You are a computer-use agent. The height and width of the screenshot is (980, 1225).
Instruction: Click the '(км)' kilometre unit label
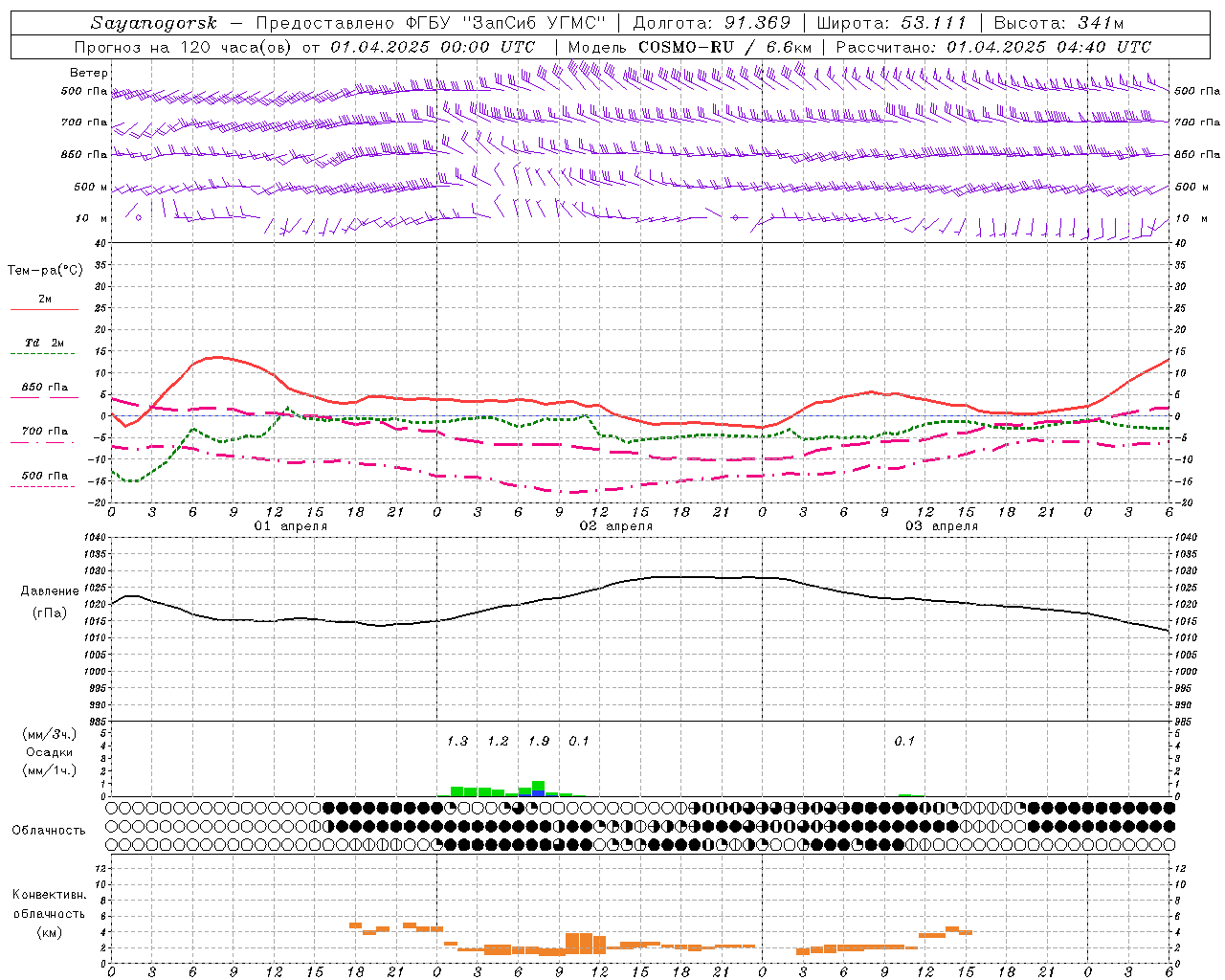point(50,932)
